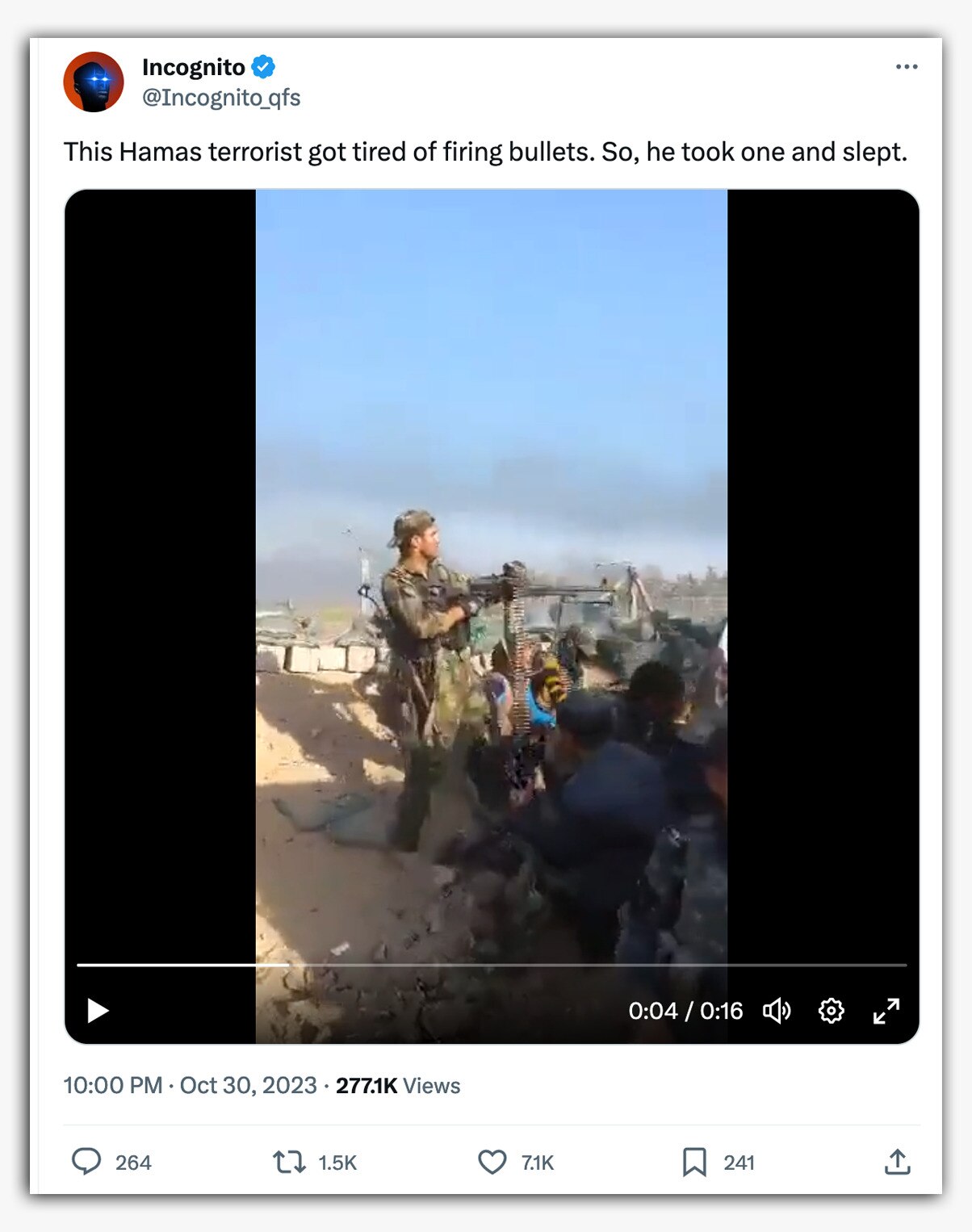Play the video with the play button

click(98, 1011)
